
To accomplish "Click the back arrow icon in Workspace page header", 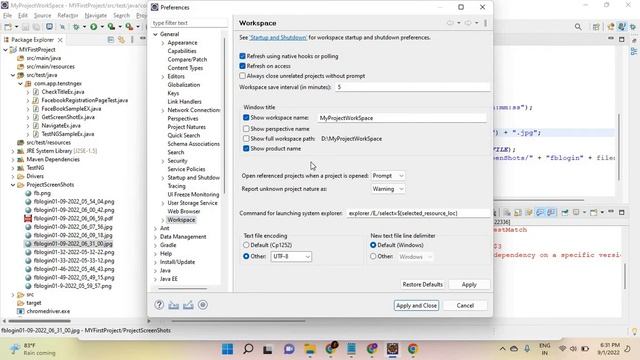I will [450, 23].
